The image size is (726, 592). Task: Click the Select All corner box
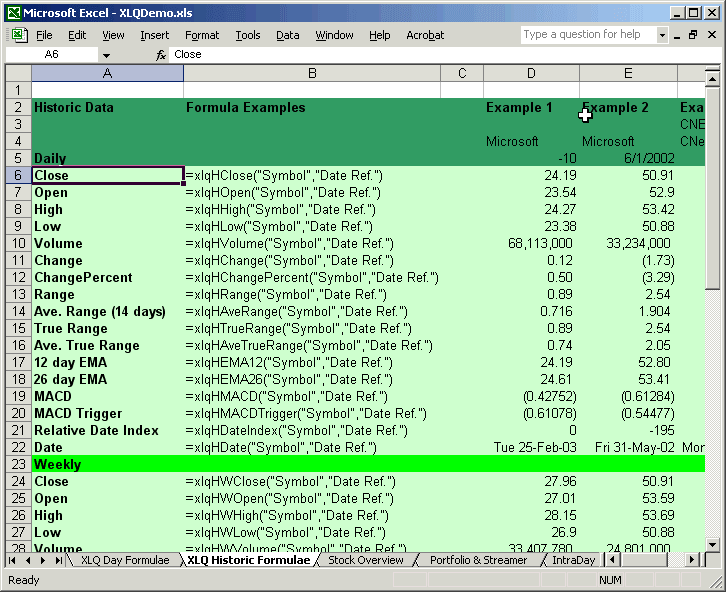18,74
